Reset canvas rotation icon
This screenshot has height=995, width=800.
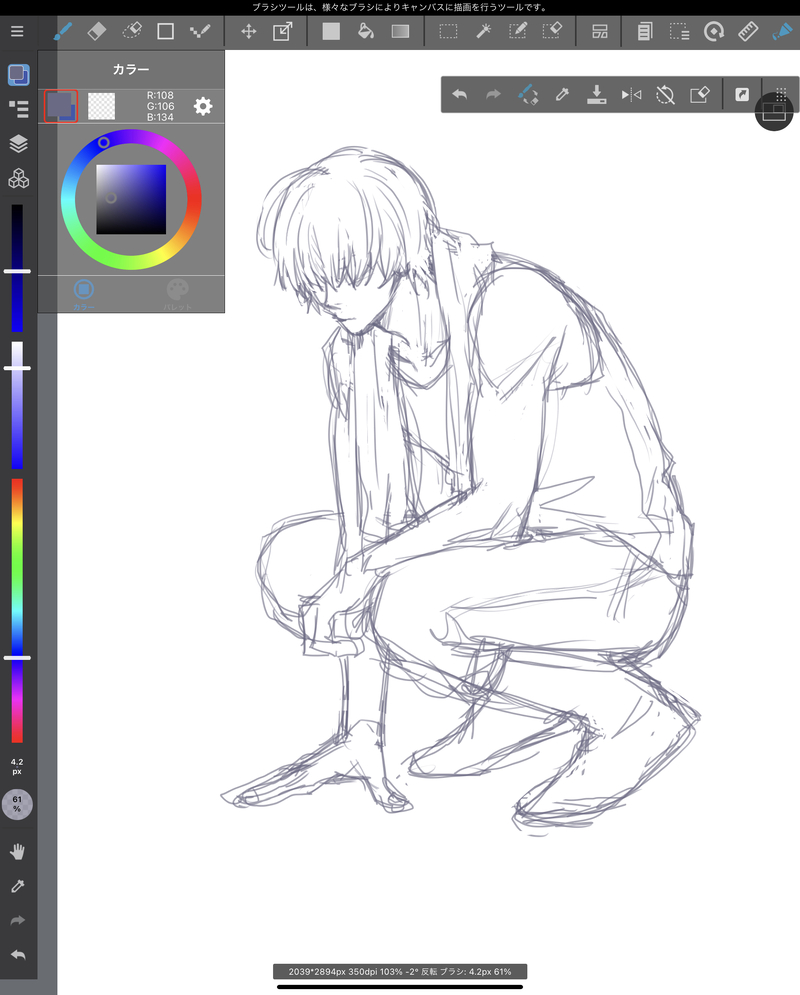coord(665,95)
